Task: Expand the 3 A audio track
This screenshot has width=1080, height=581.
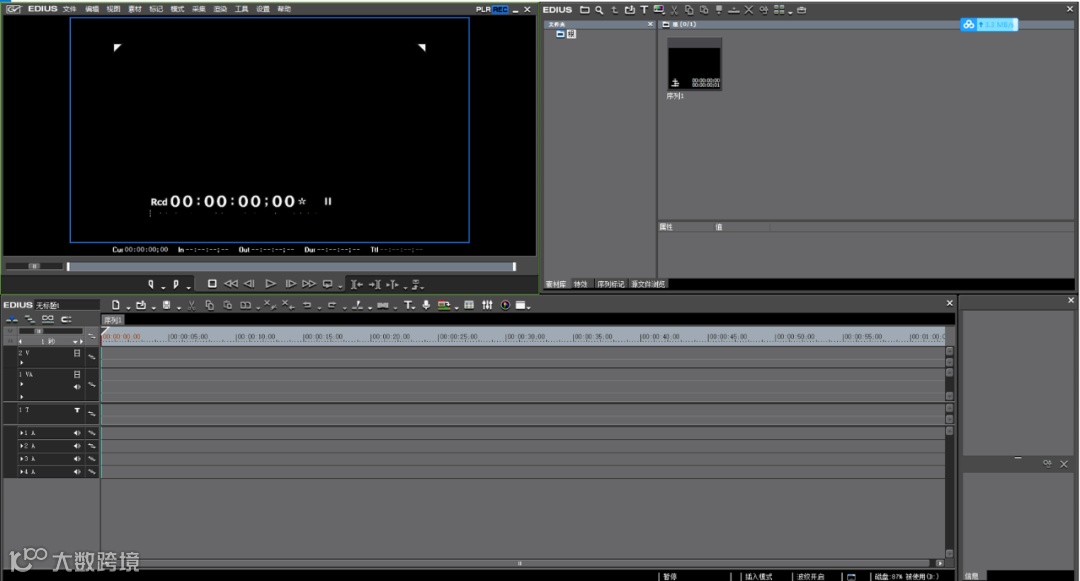Action: point(21,458)
